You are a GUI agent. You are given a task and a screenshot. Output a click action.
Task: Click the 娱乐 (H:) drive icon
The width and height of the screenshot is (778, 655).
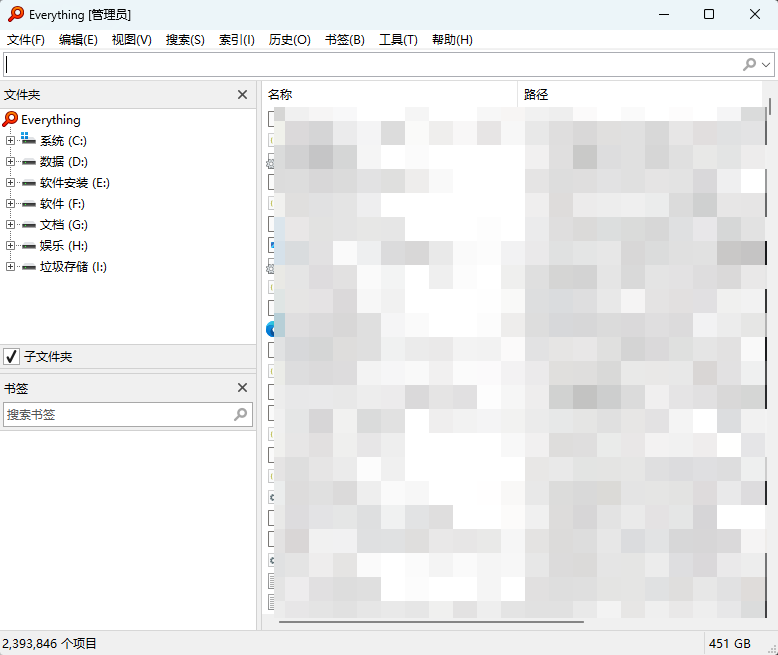pyautogui.click(x=29, y=246)
